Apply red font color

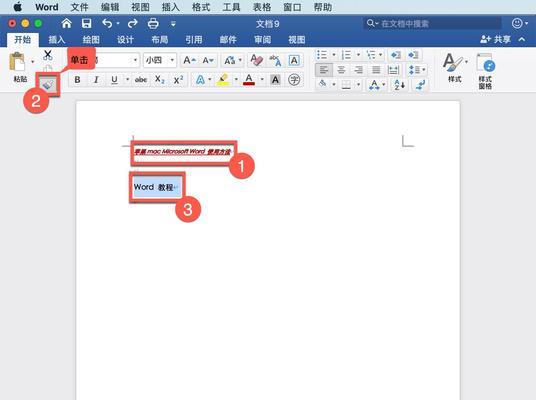click(x=249, y=80)
